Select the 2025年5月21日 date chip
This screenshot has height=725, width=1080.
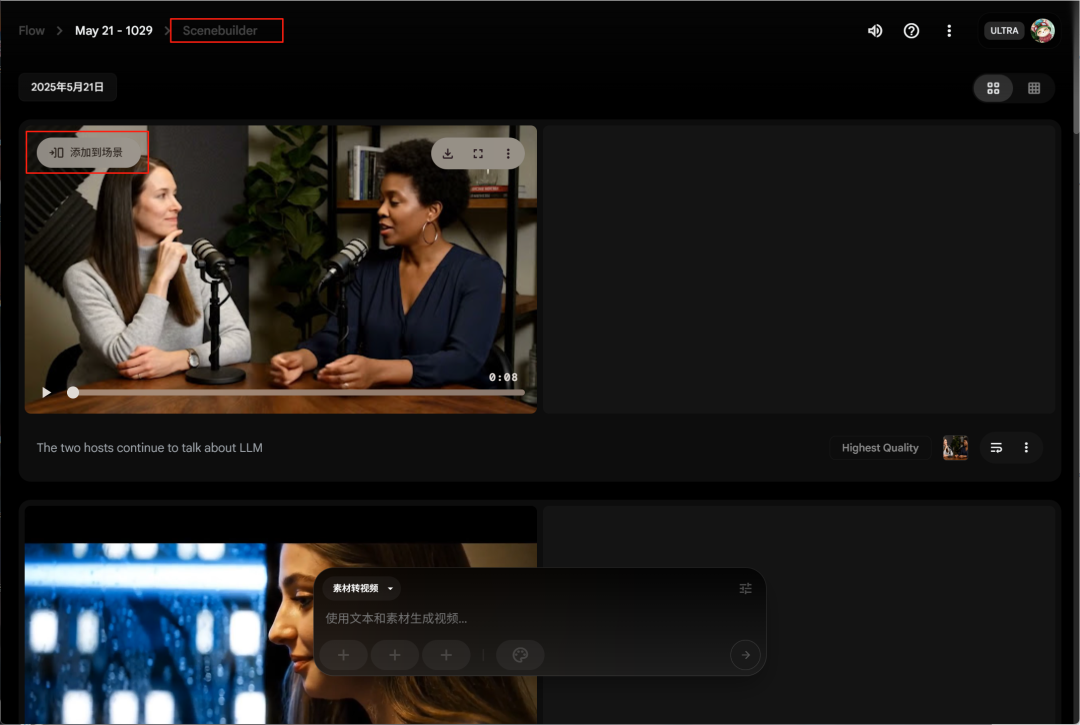click(68, 87)
